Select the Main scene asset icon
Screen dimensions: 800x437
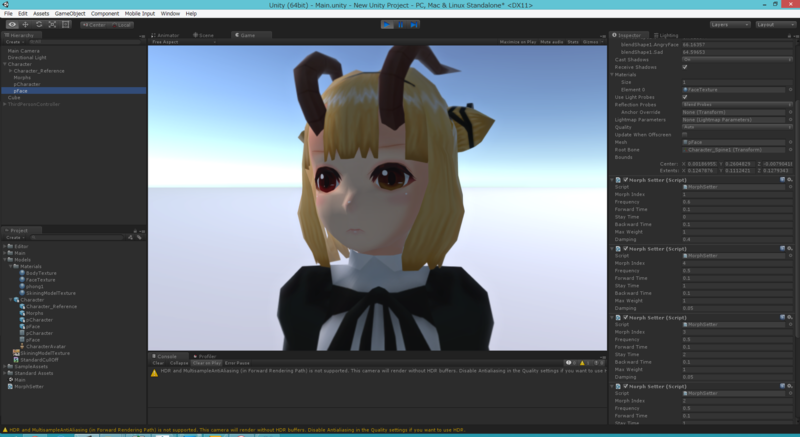click(x=10, y=380)
